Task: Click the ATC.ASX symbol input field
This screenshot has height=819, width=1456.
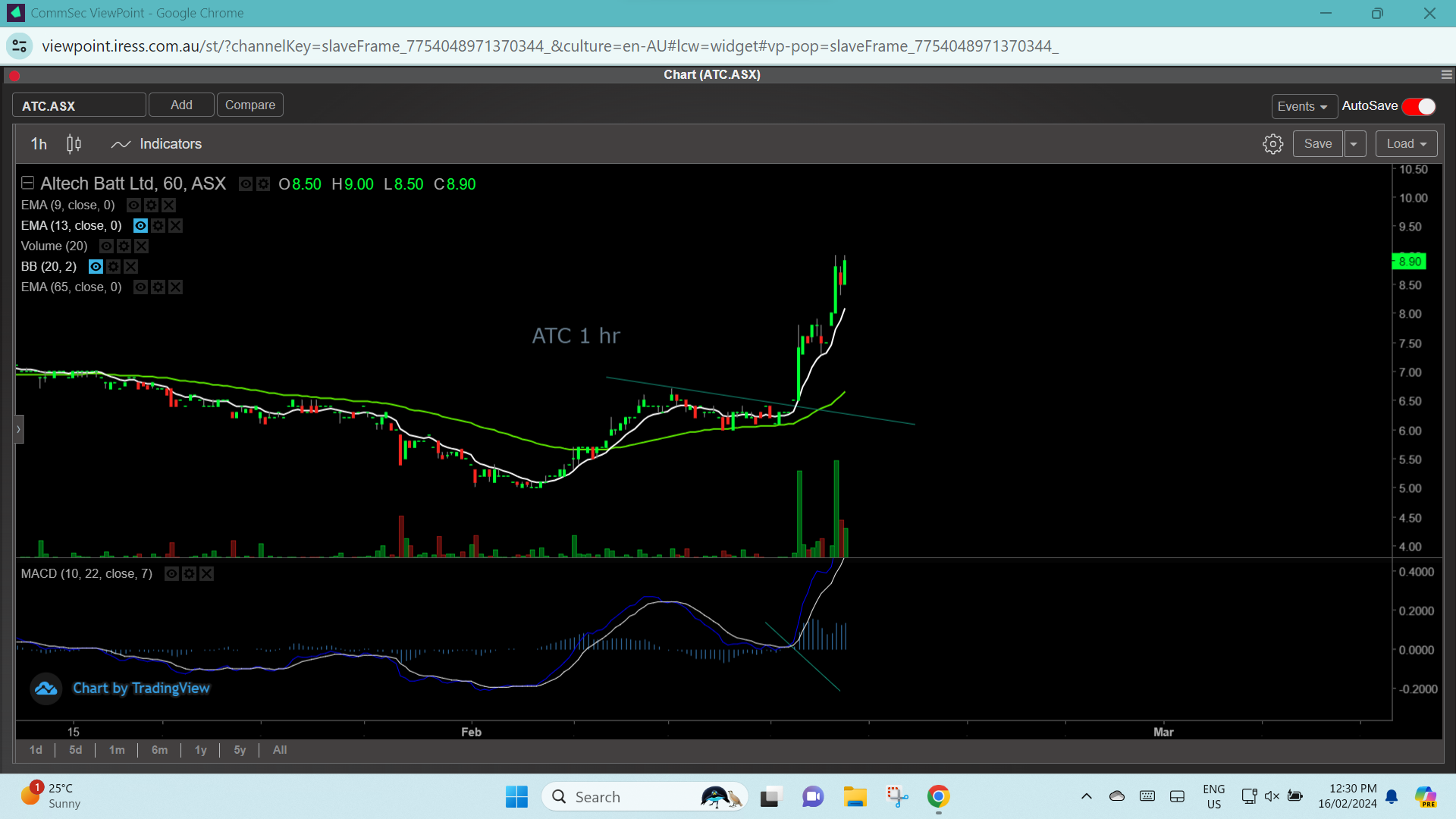Action: click(x=79, y=105)
